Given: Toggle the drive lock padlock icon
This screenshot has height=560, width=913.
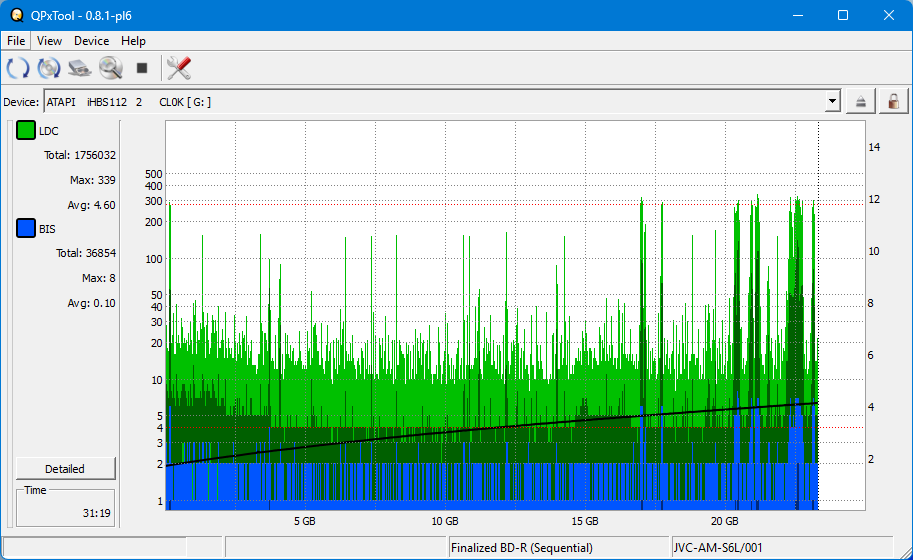Looking at the screenshot, I should click(x=893, y=101).
